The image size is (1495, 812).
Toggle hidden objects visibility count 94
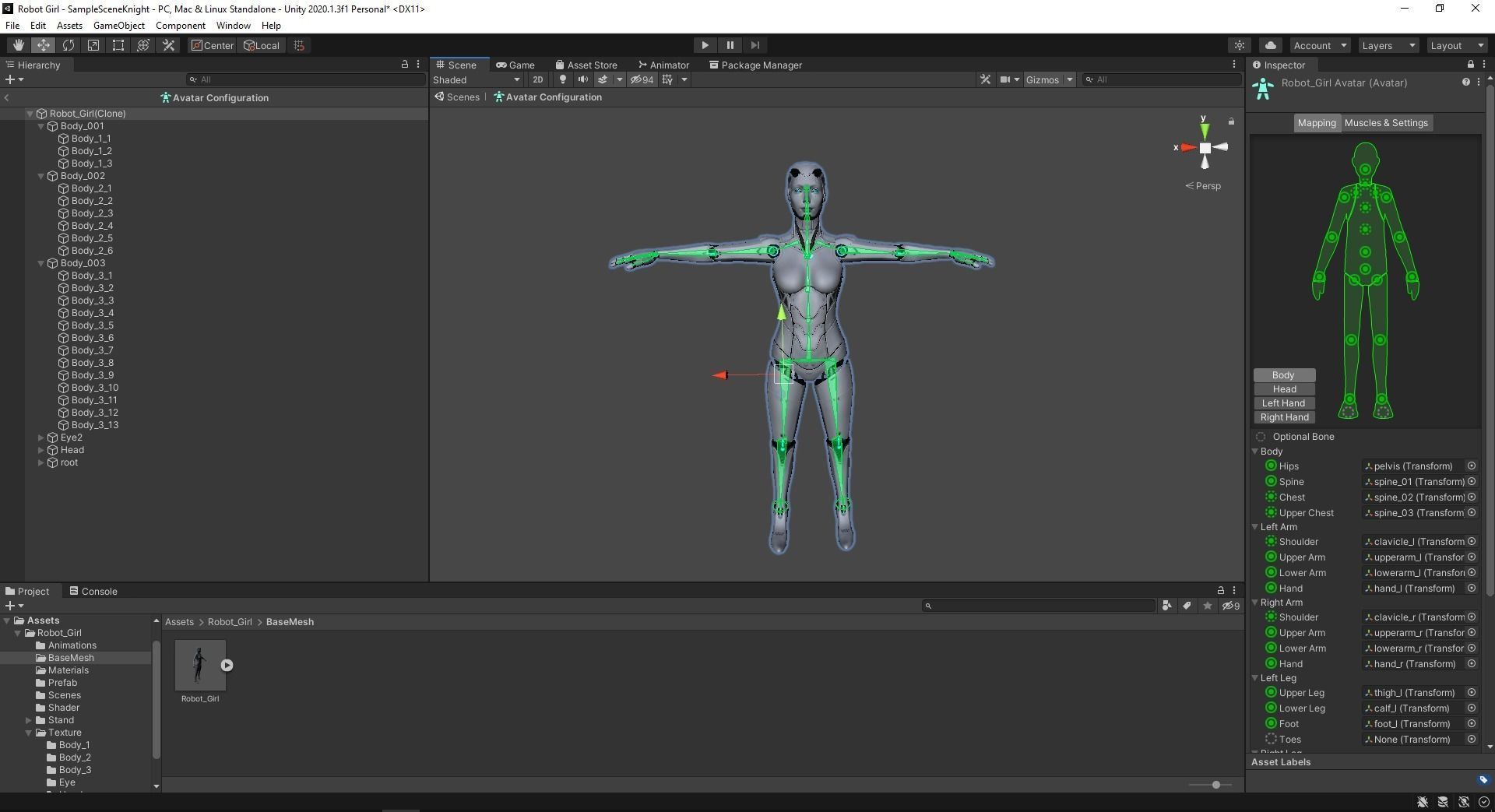tap(642, 79)
